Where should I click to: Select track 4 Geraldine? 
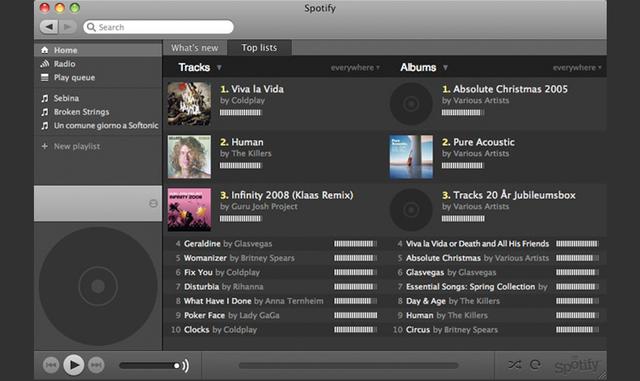click(x=202, y=244)
